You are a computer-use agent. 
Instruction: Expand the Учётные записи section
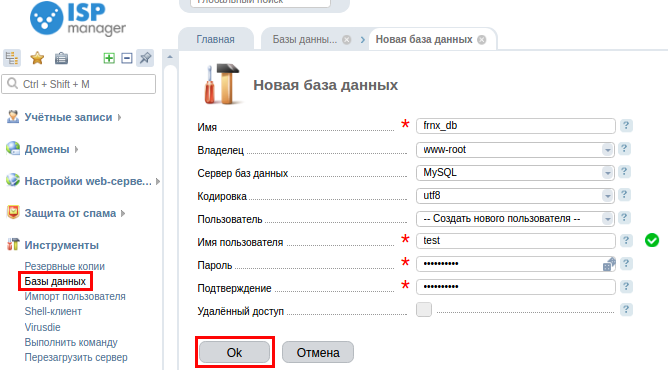(x=68, y=117)
